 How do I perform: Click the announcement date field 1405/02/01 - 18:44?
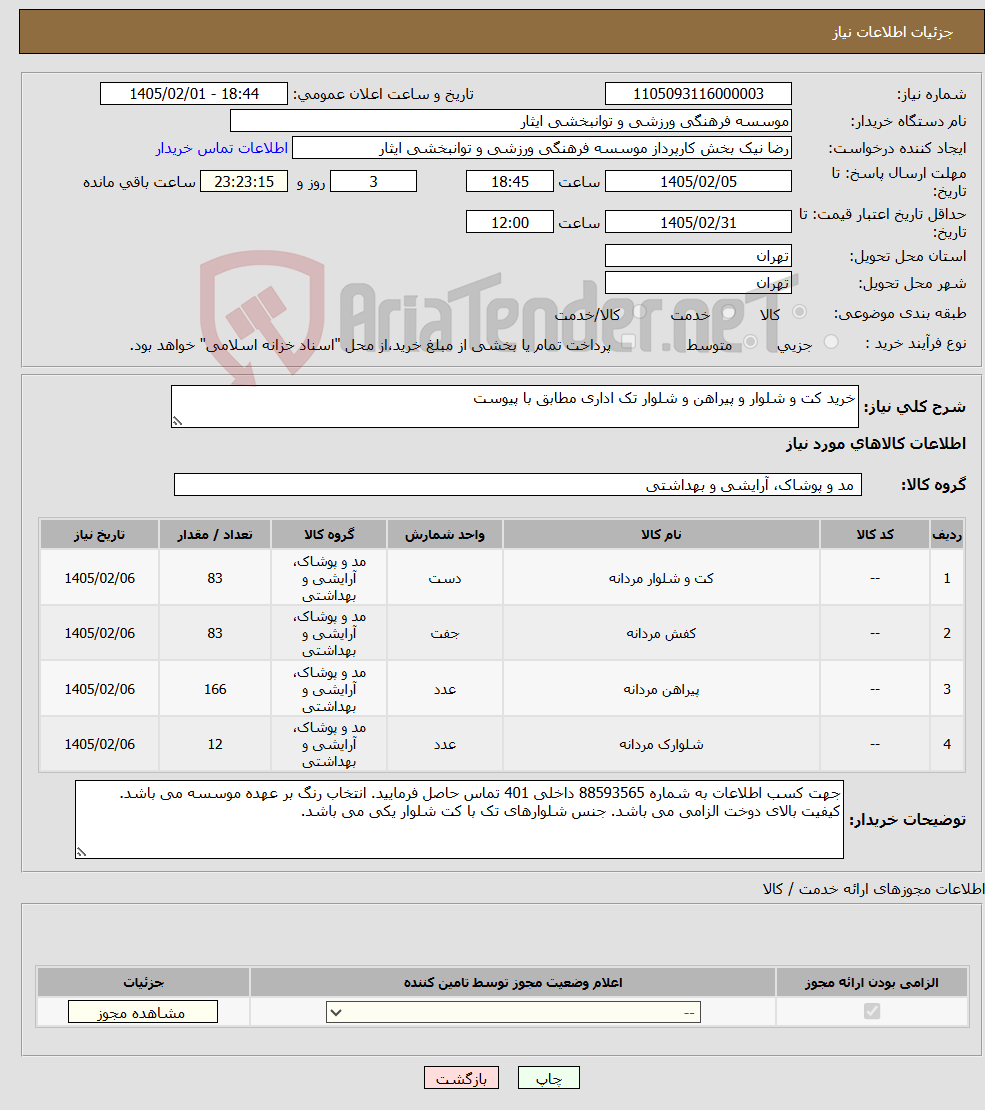coord(194,94)
